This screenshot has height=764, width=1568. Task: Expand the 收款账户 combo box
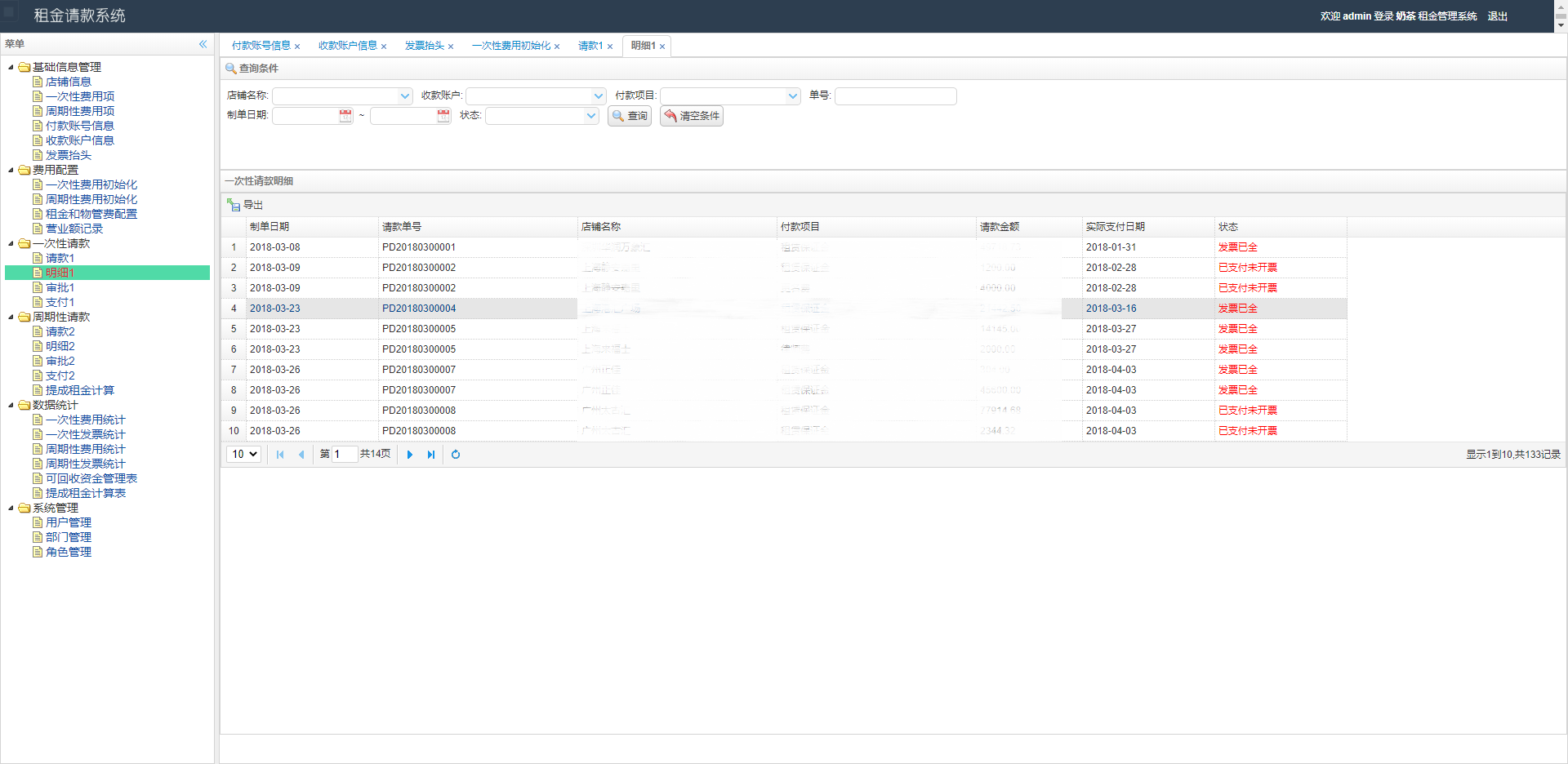[x=599, y=96]
